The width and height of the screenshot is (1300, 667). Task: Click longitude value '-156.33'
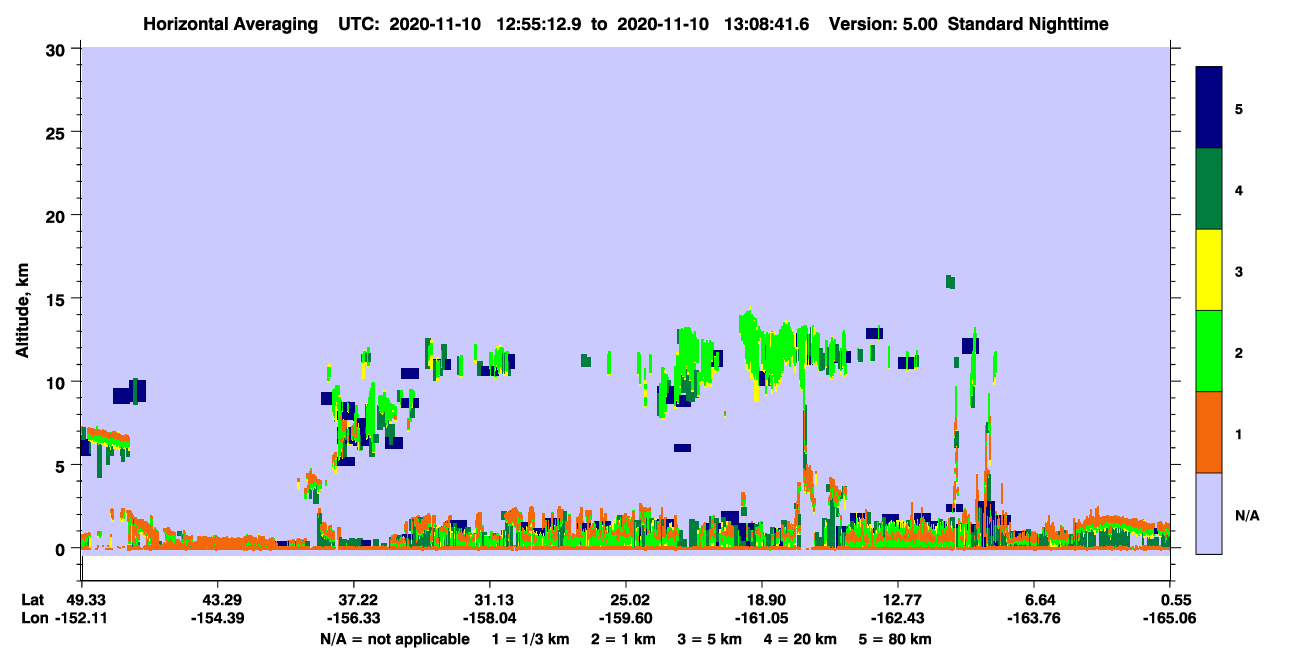tap(353, 619)
